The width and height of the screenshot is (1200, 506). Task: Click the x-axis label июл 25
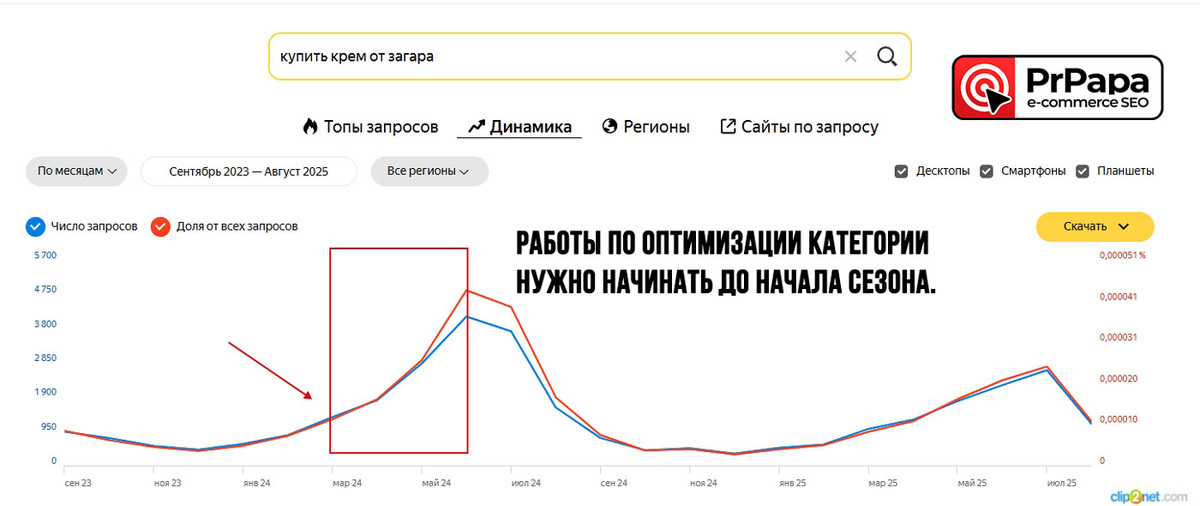(x=1061, y=482)
